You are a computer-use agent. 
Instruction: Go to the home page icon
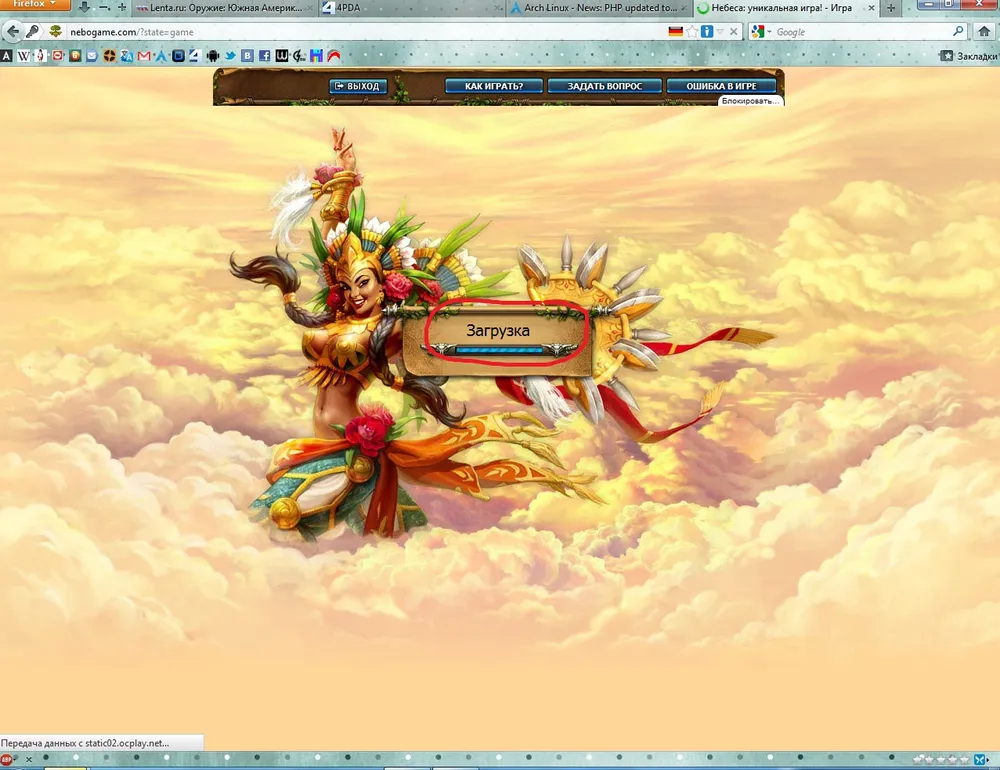985,31
